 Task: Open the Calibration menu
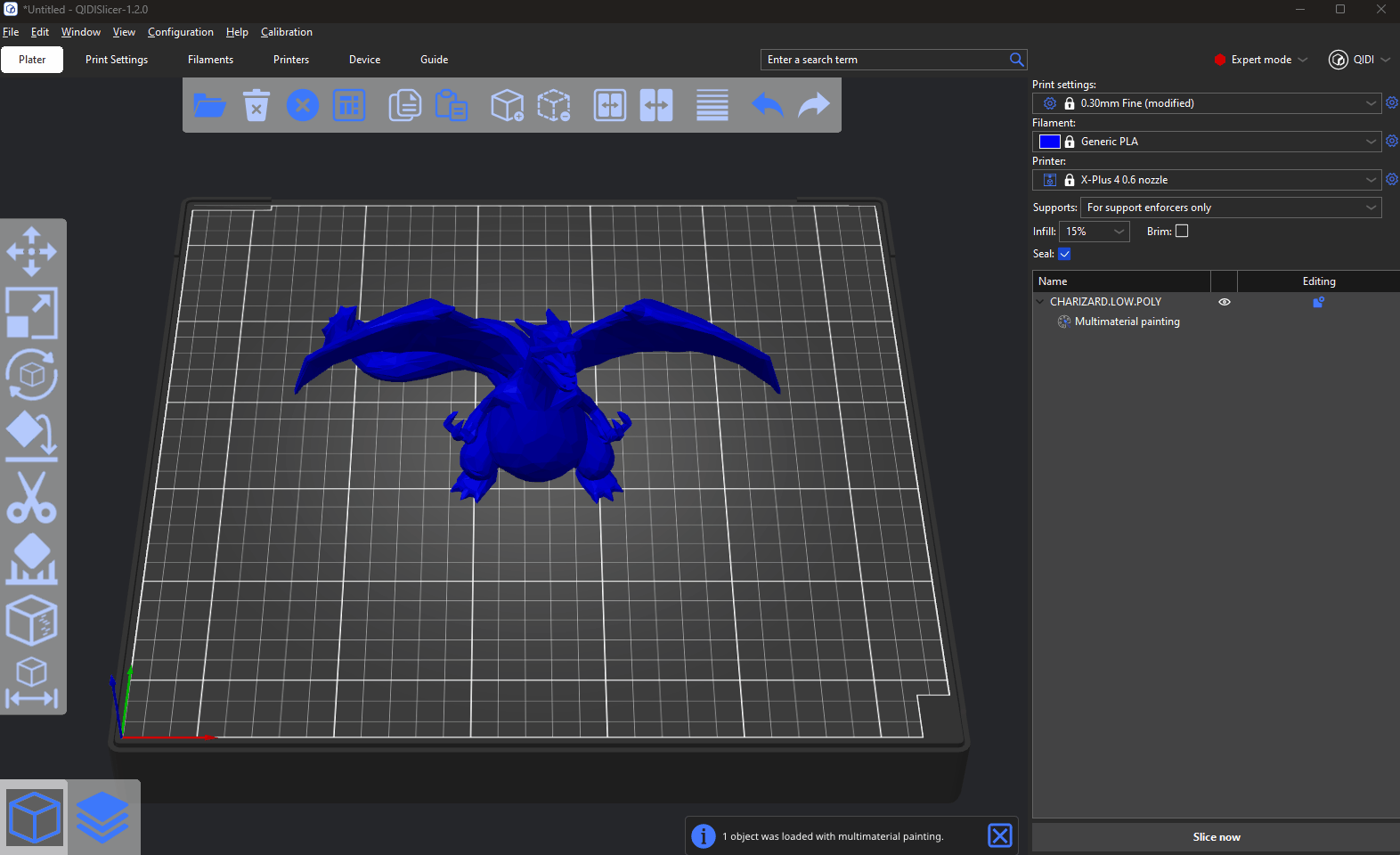(x=286, y=32)
